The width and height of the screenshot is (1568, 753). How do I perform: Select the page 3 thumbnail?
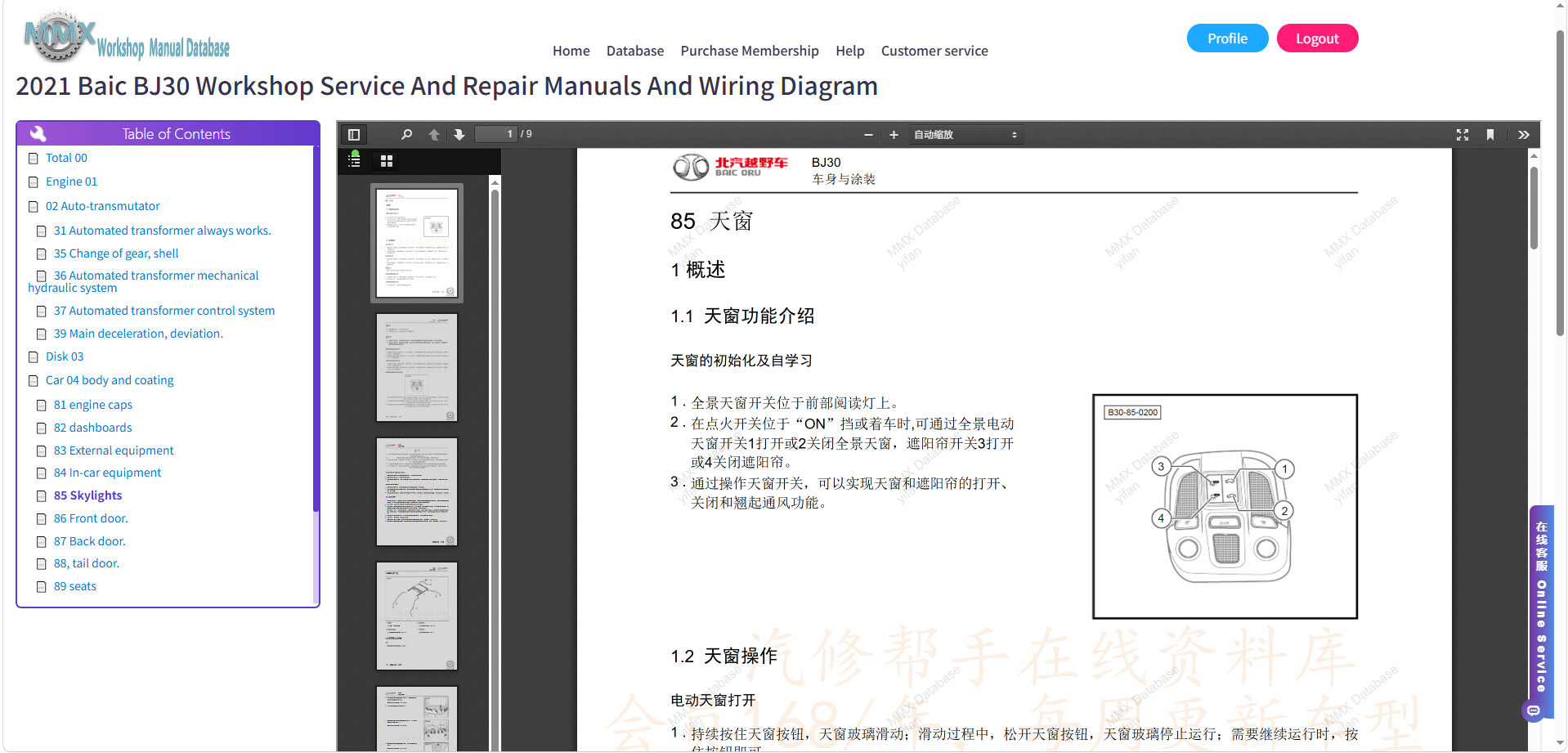coord(417,491)
